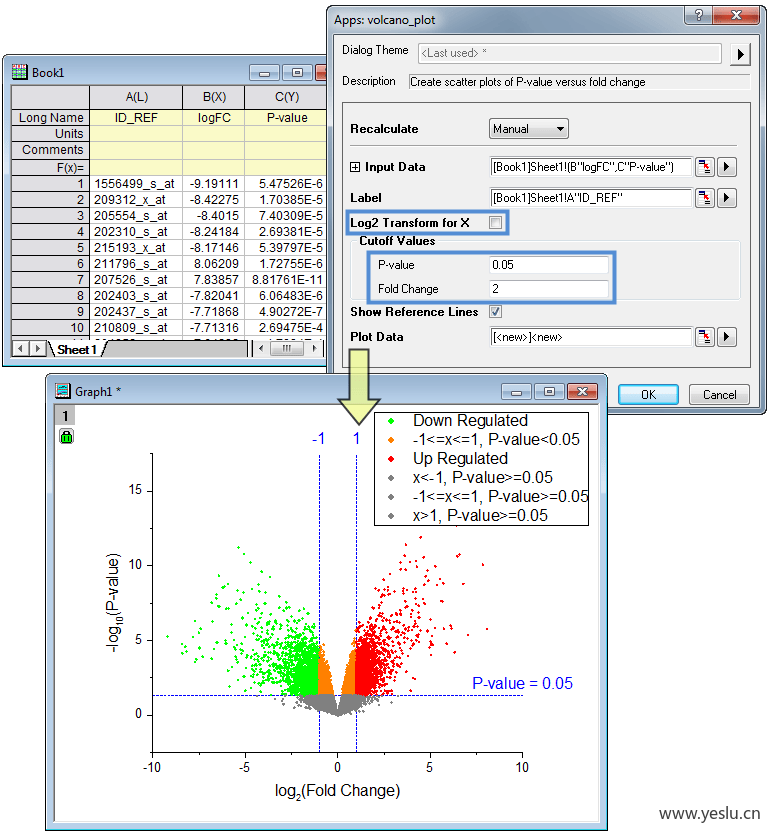Select layer 1 icon in Graph1
772x833 pixels.
(65, 416)
